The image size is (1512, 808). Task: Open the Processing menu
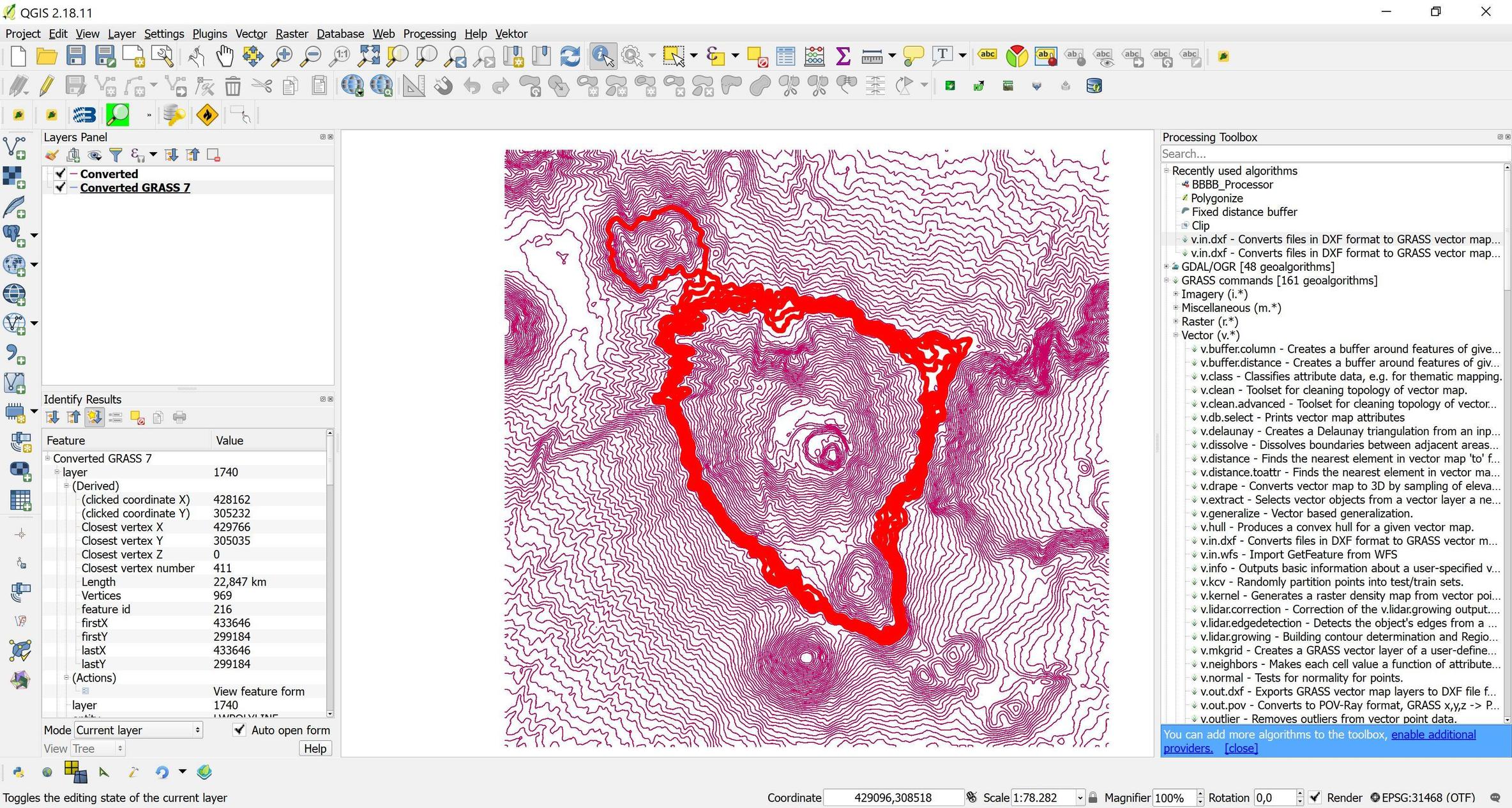pyautogui.click(x=429, y=34)
